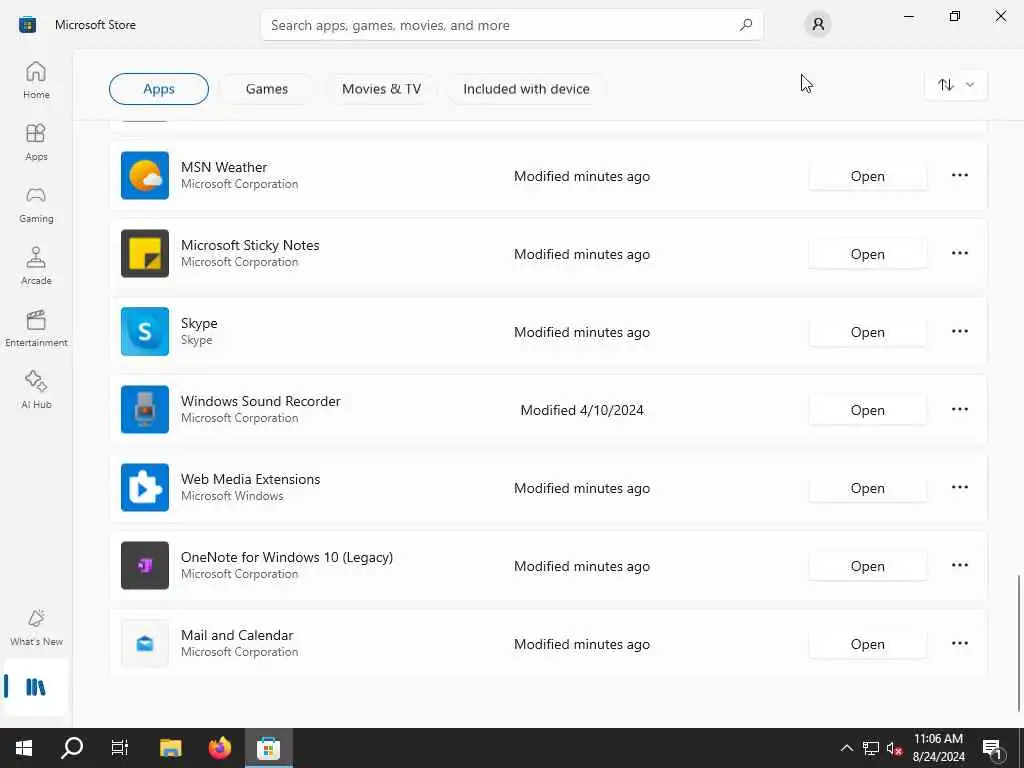Open more options for Skype
The image size is (1024, 768).
point(959,331)
